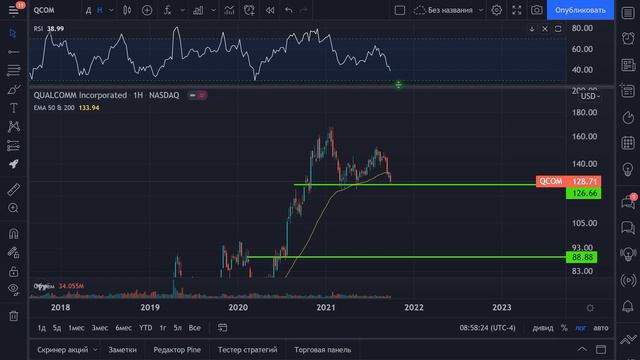Add symbol to compare with plus icon
640x360 pixels.
147,10
